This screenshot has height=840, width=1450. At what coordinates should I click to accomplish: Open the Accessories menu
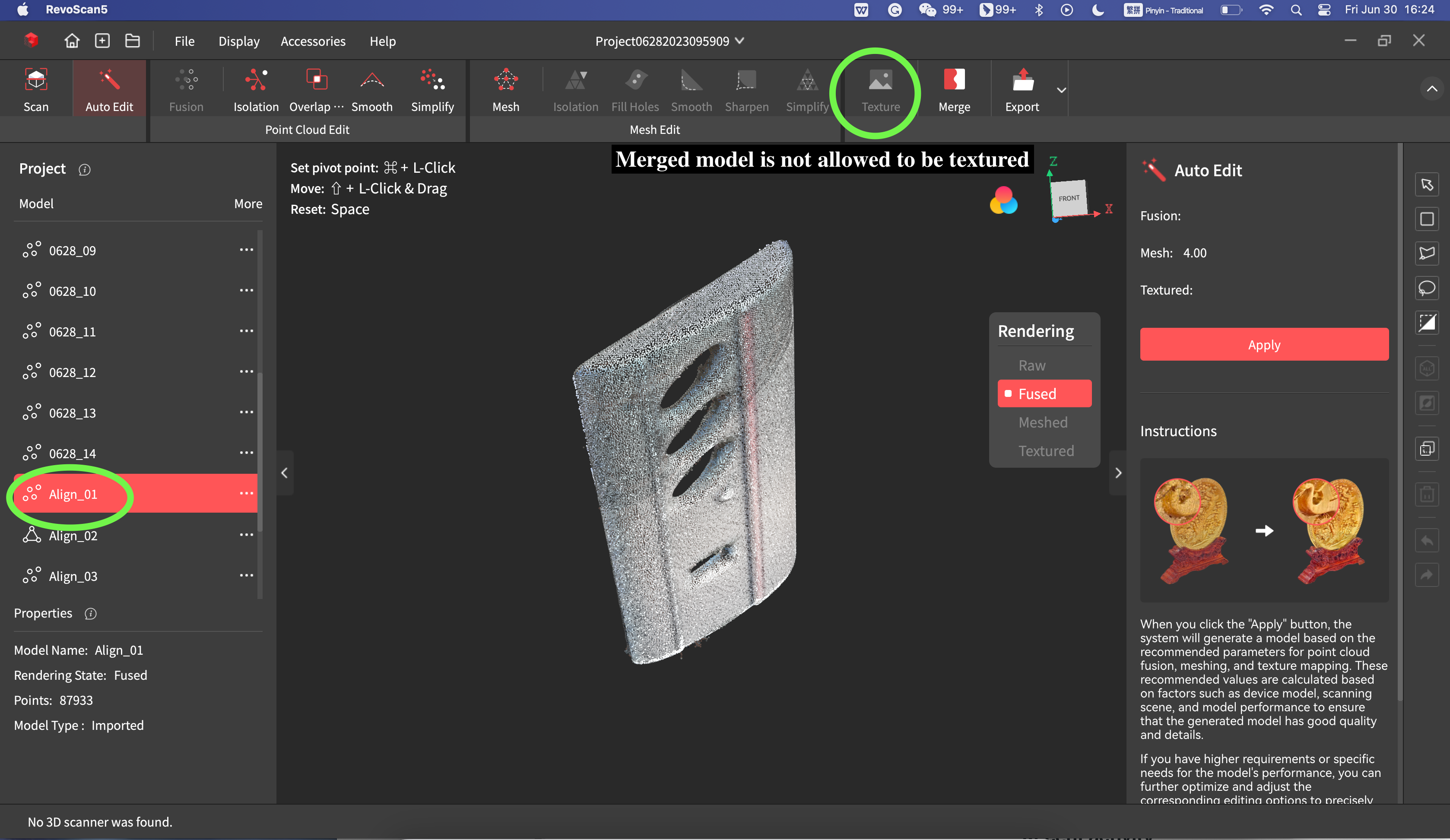coord(313,40)
